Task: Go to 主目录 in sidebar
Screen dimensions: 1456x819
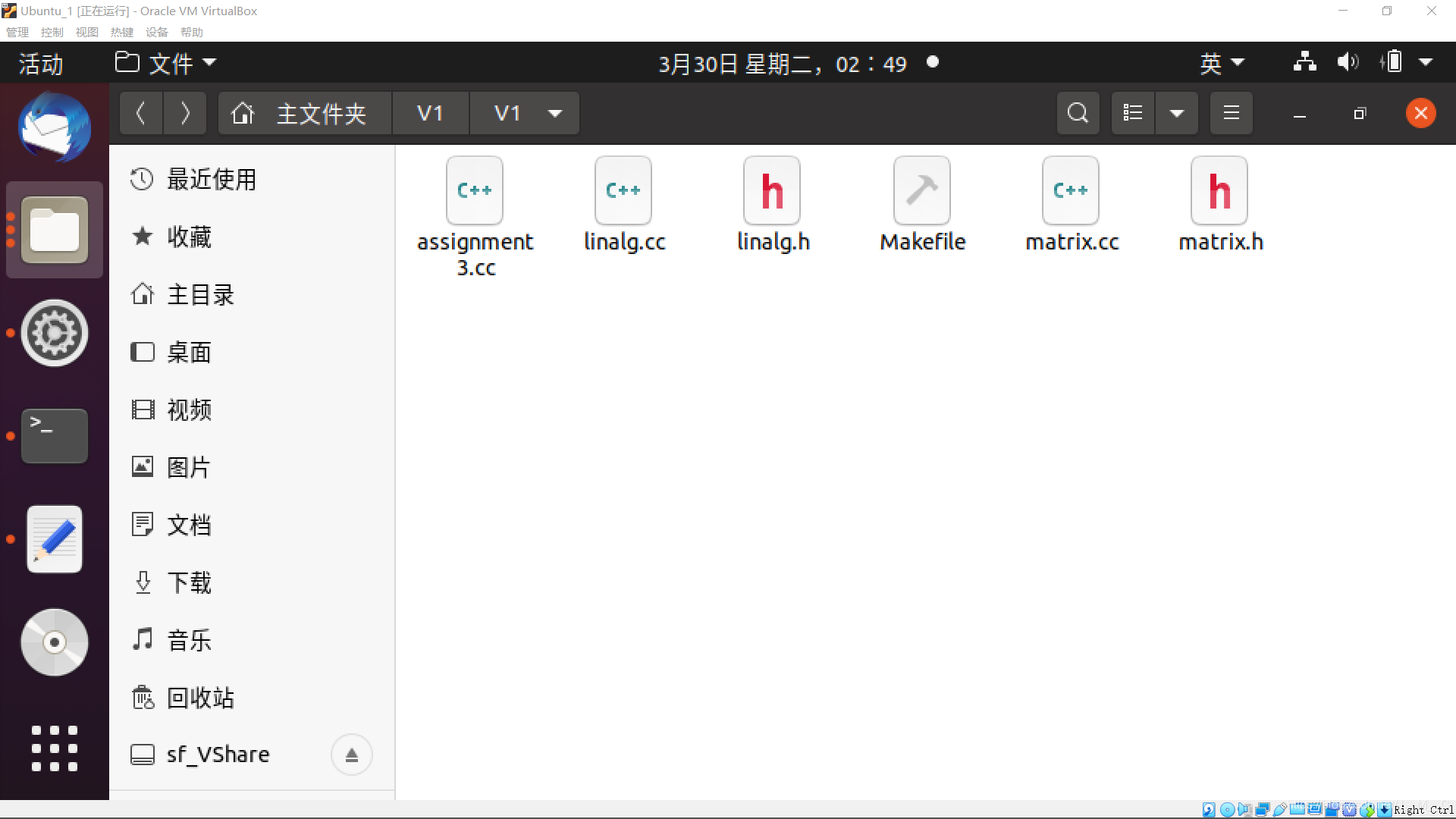Action: tap(252, 295)
